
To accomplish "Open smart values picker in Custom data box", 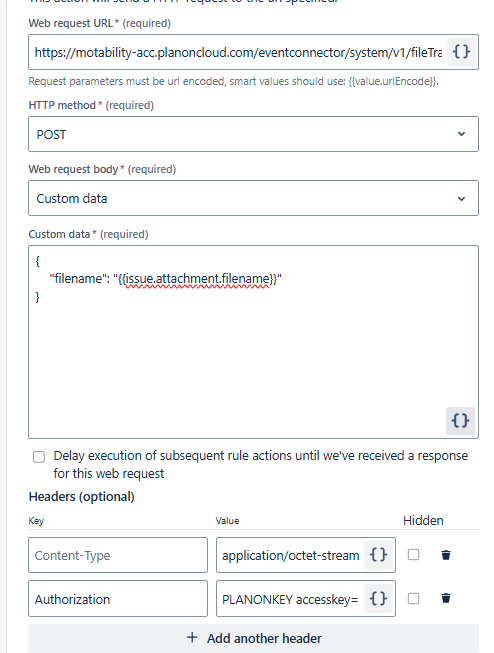I will (x=460, y=421).
